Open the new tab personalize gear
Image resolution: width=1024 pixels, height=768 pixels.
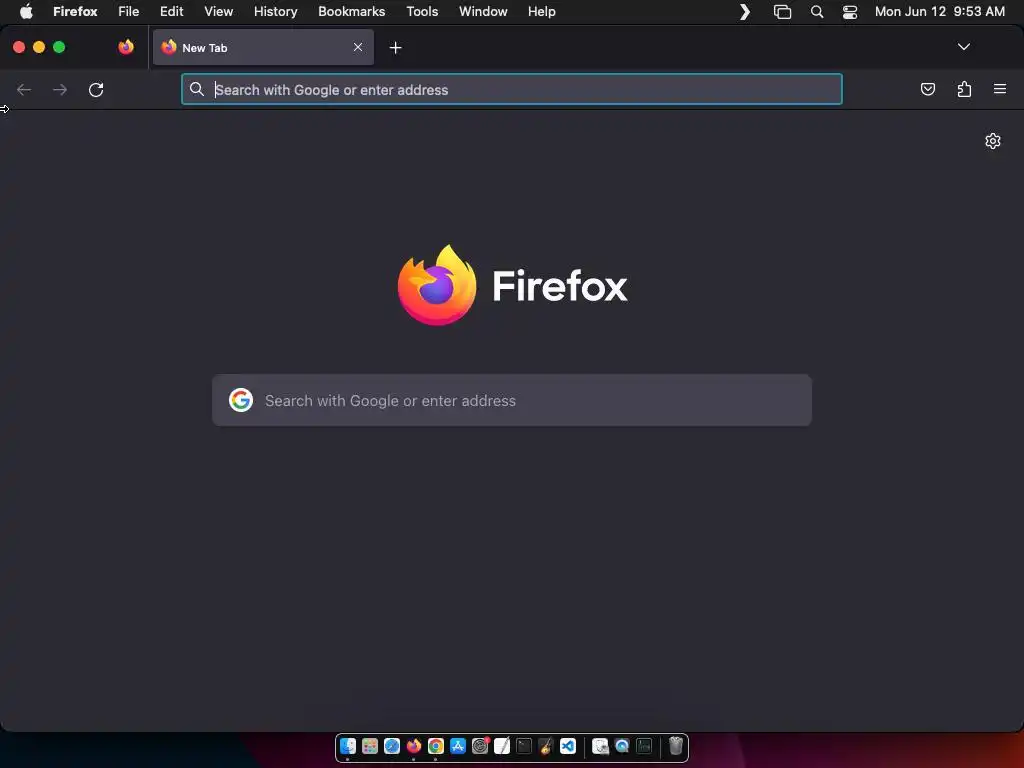[x=993, y=141]
